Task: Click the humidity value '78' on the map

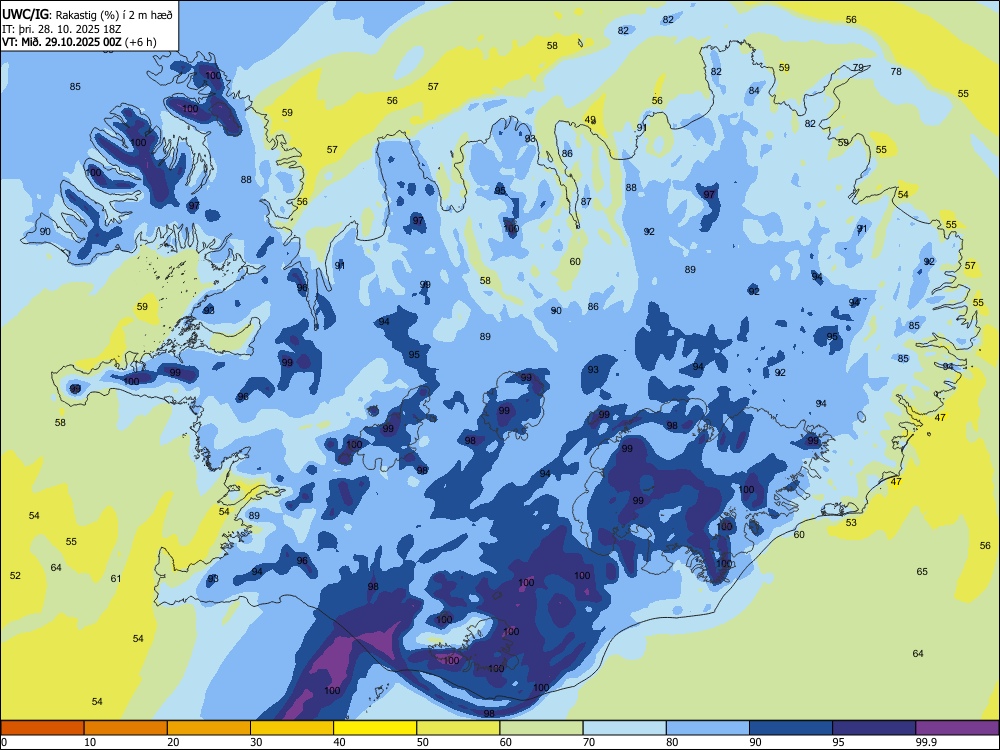Action: click(896, 71)
